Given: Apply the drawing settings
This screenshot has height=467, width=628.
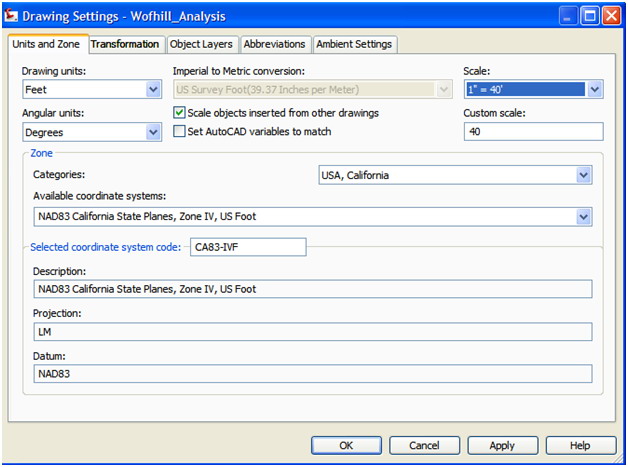Looking at the screenshot, I should coord(503,445).
